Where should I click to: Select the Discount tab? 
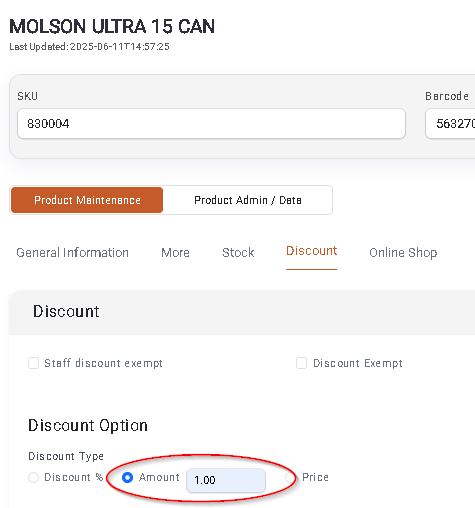click(311, 251)
